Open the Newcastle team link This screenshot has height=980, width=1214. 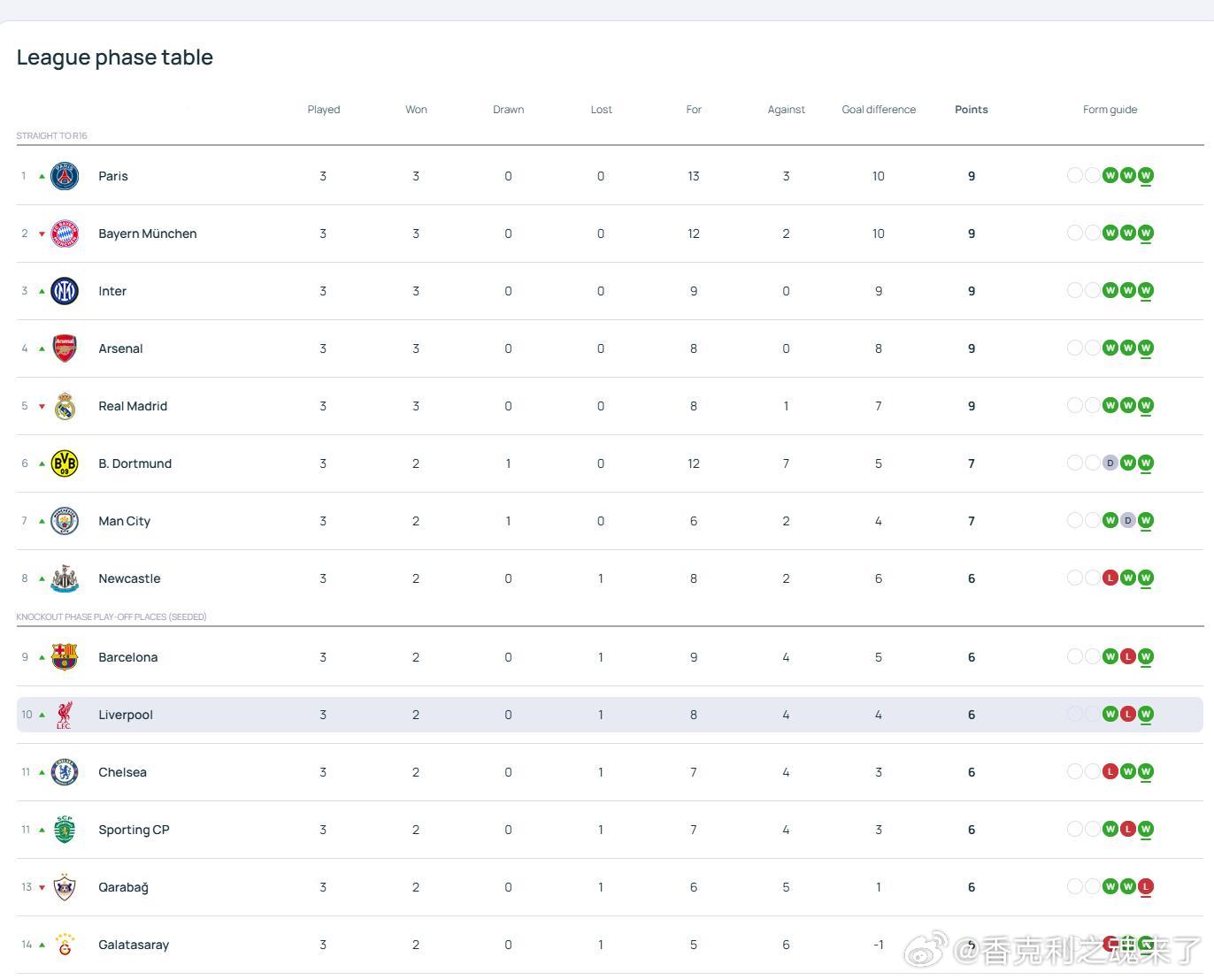coord(129,578)
